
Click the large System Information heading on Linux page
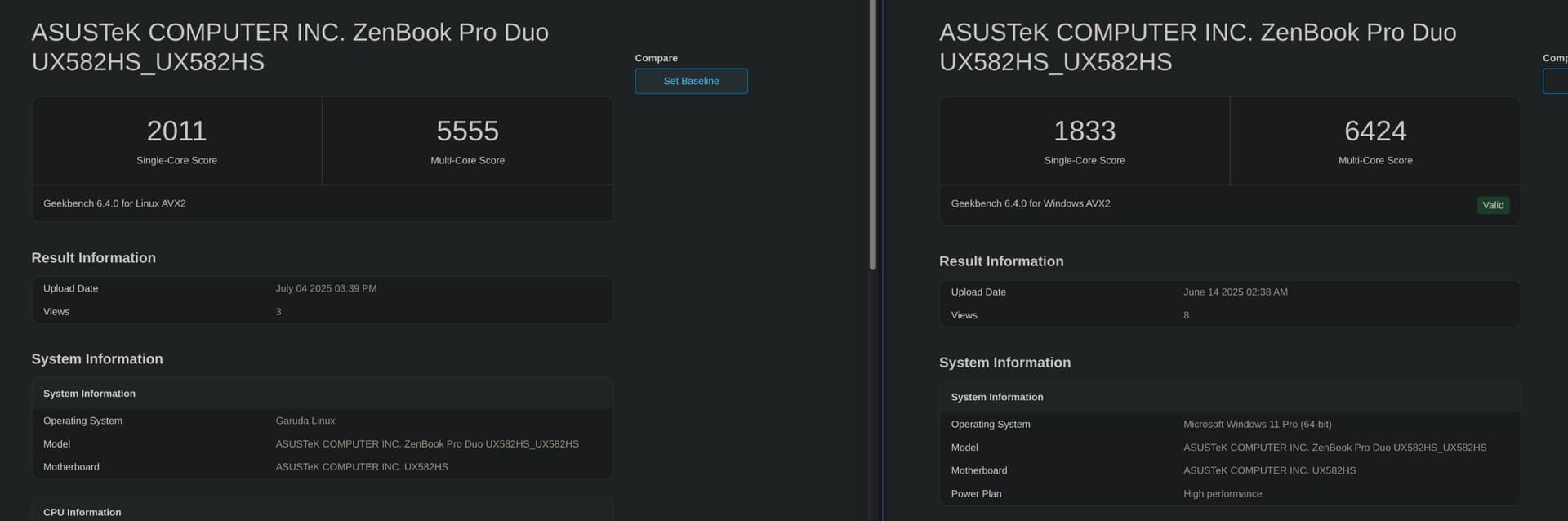pos(97,358)
